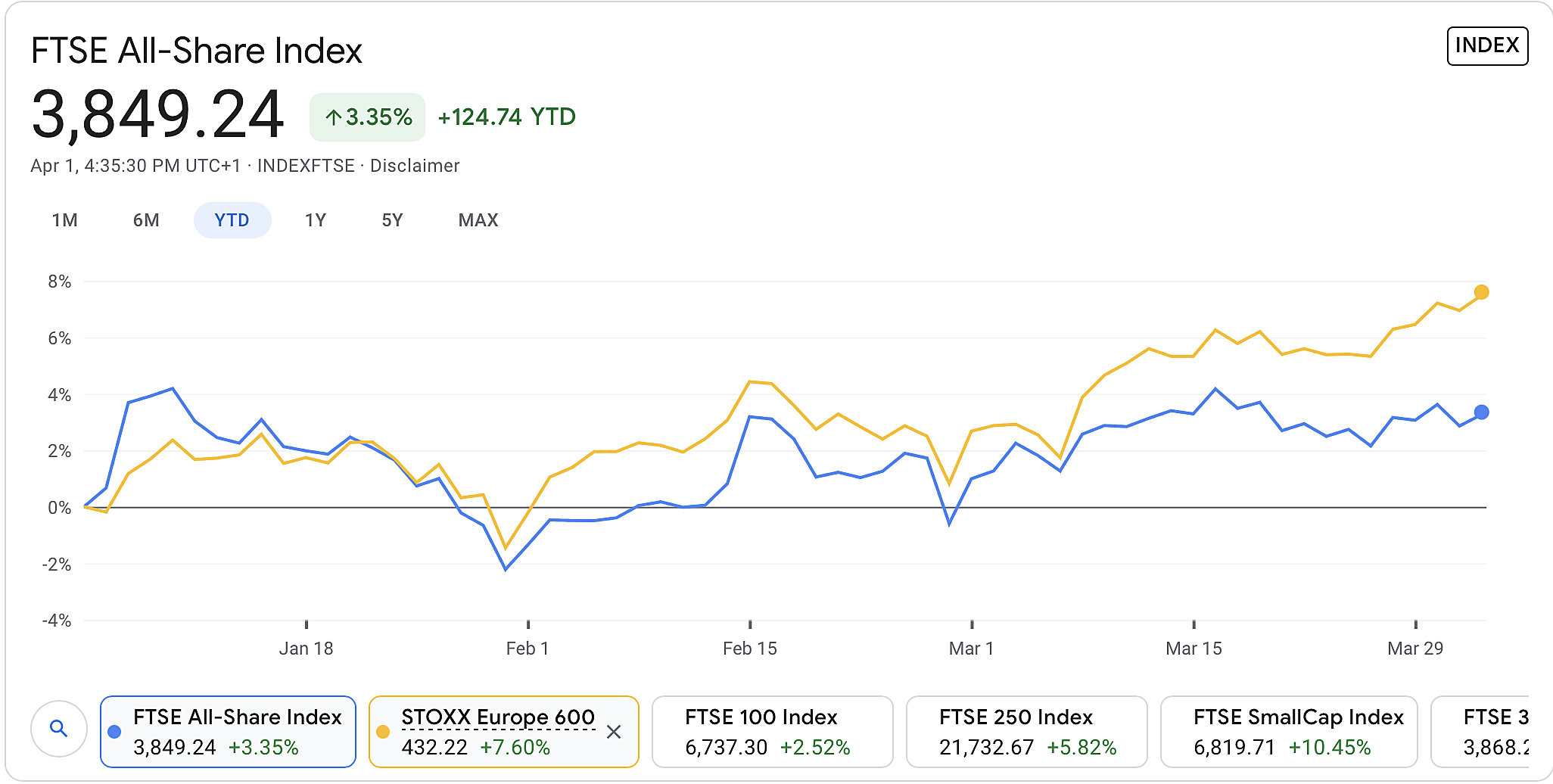
Task: Click the +5.82% FTSE 250 change value
Action: (1082, 748)
